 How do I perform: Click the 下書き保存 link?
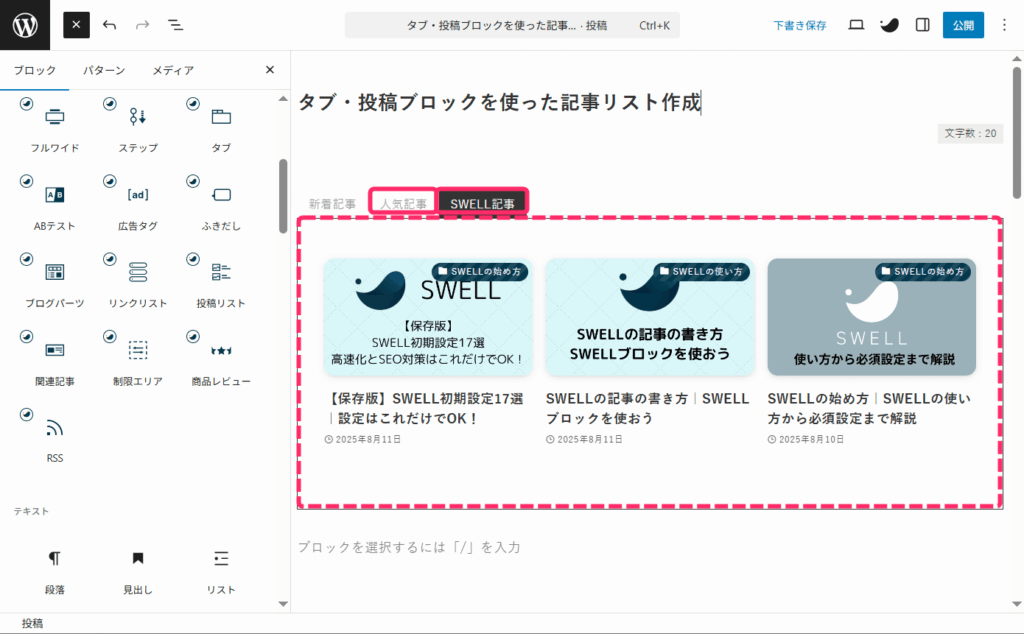click(x=799, y=25)
